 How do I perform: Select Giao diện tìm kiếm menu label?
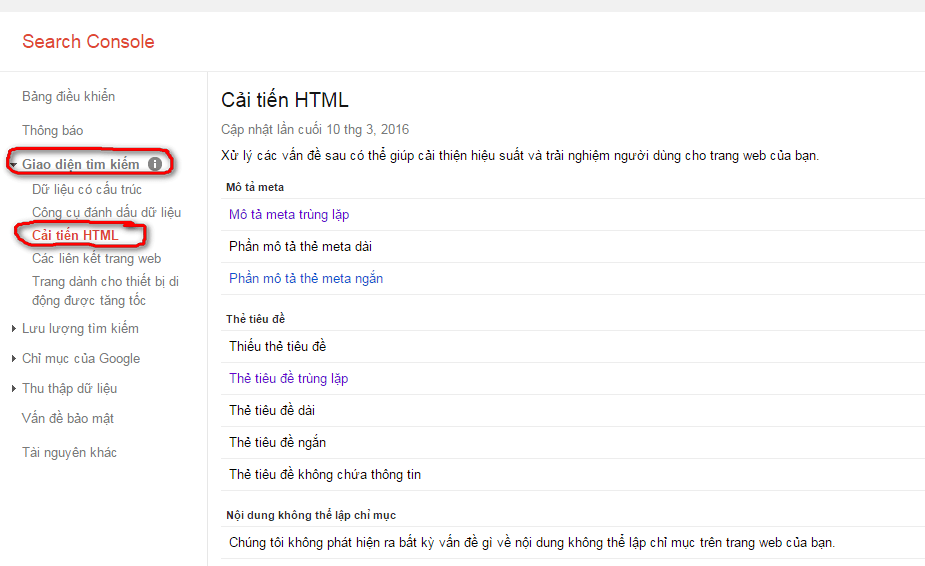coord(81,164)
